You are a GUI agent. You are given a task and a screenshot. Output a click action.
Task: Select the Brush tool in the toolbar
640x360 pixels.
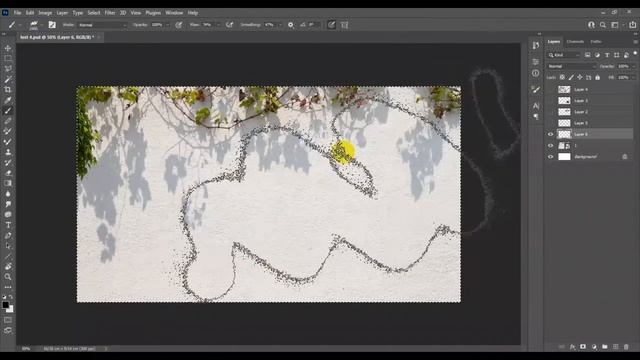coord(8,111)
